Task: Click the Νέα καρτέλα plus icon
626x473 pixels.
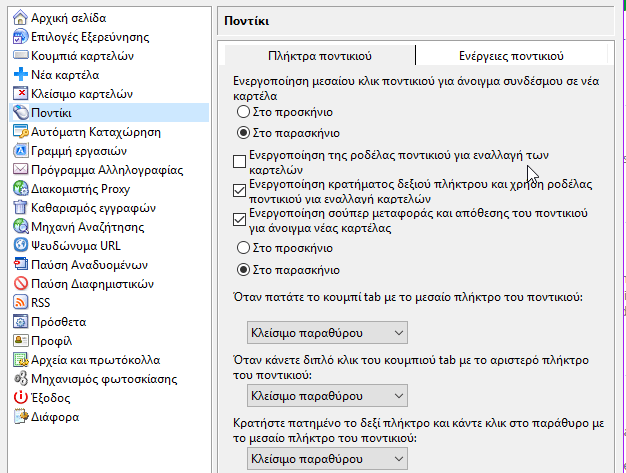Action: (x=21, y=75)
